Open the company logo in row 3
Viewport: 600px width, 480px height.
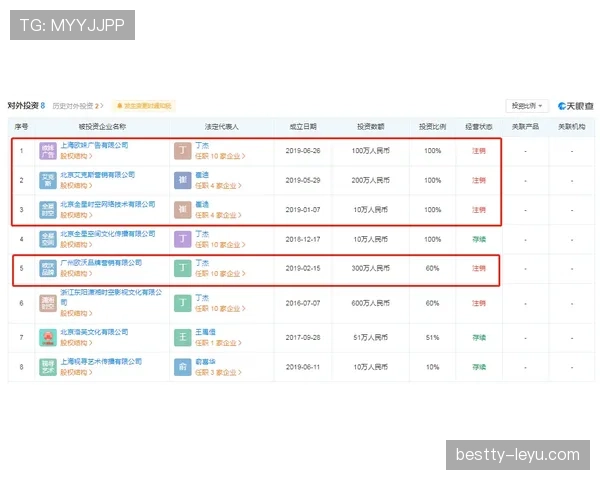(48, 210)
